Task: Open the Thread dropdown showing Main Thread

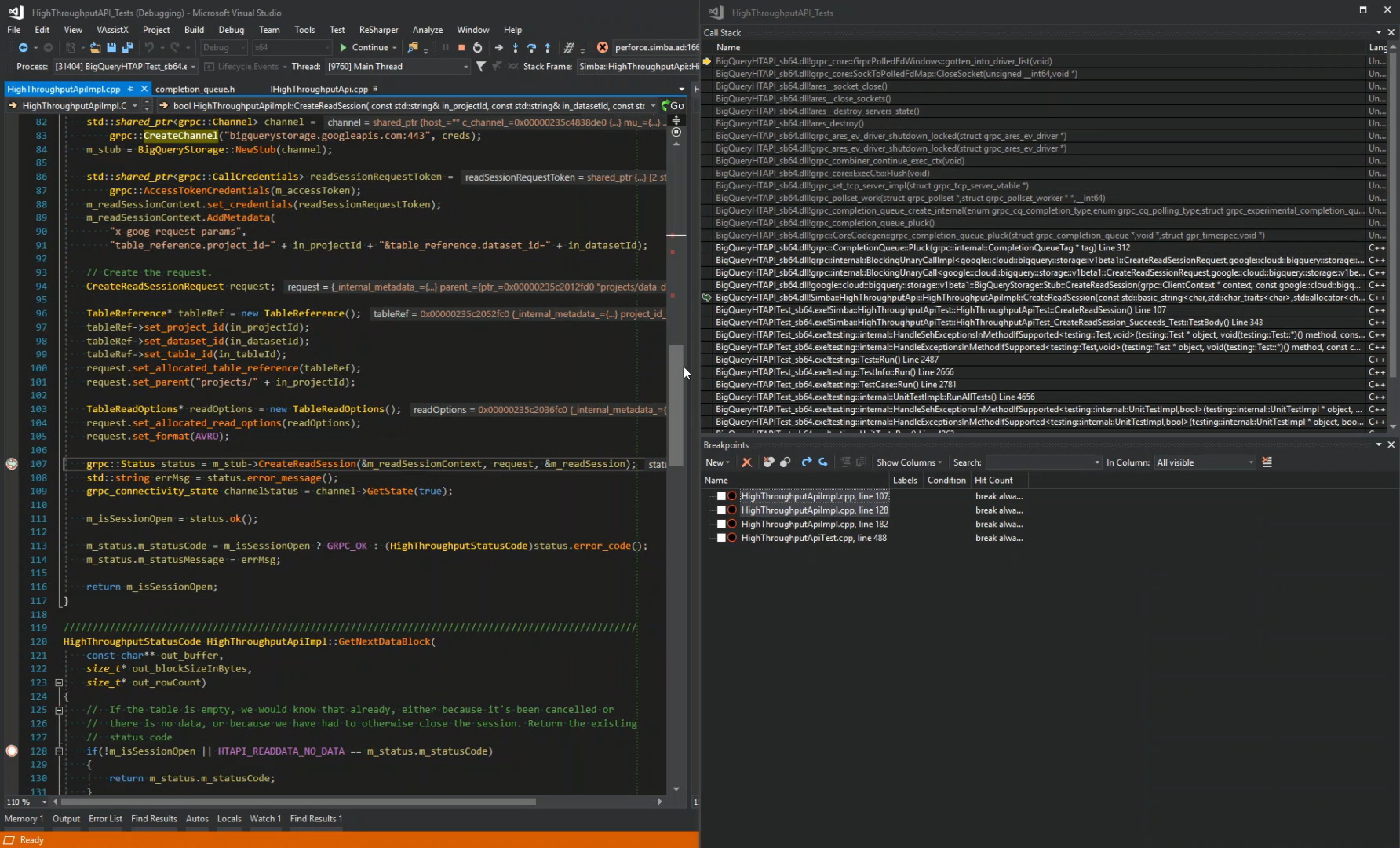Action: tap(396, 66)
